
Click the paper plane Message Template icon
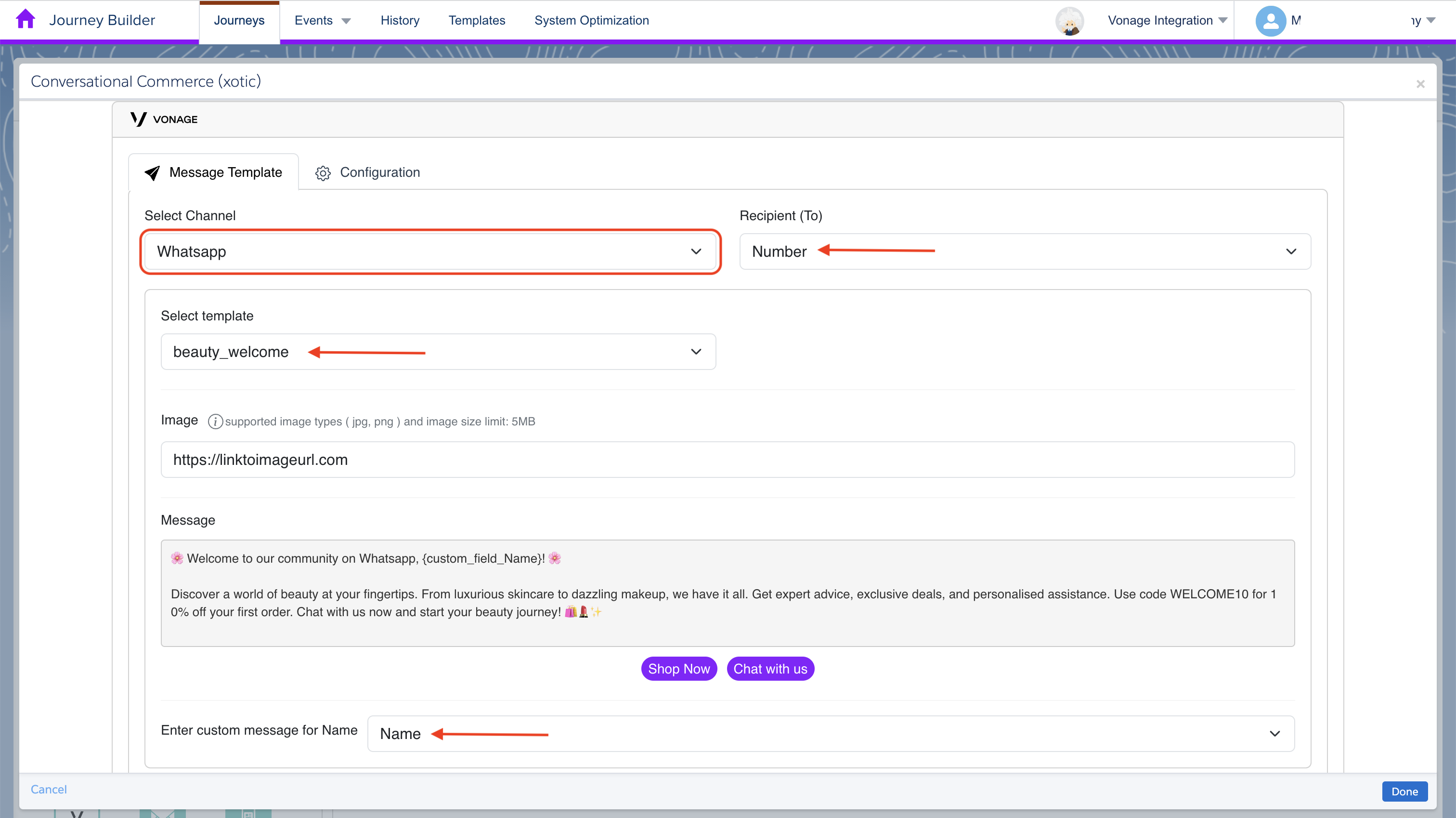[152, 172]
